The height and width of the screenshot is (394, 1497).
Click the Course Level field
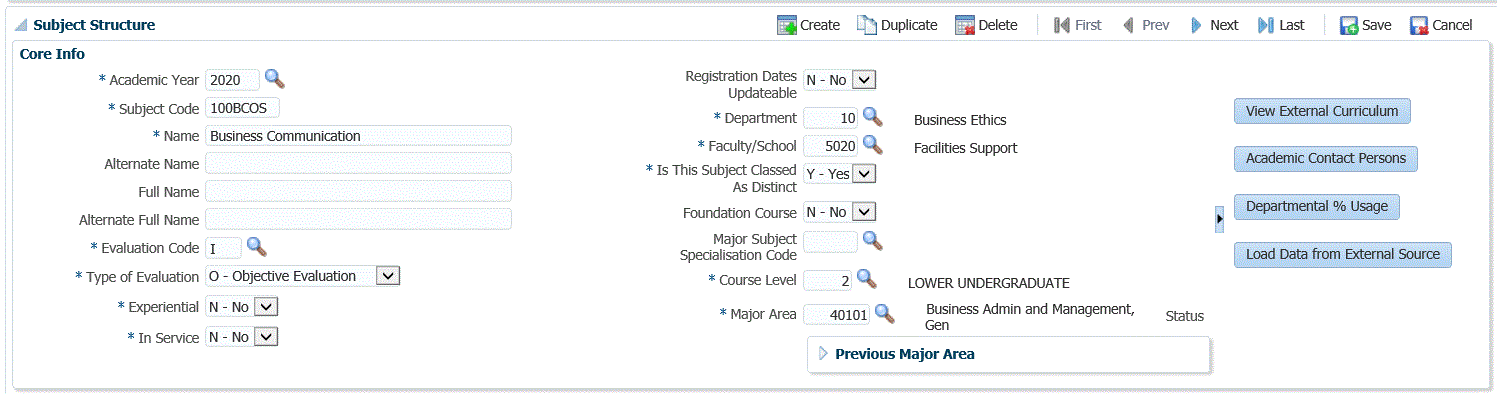(827, 280)
